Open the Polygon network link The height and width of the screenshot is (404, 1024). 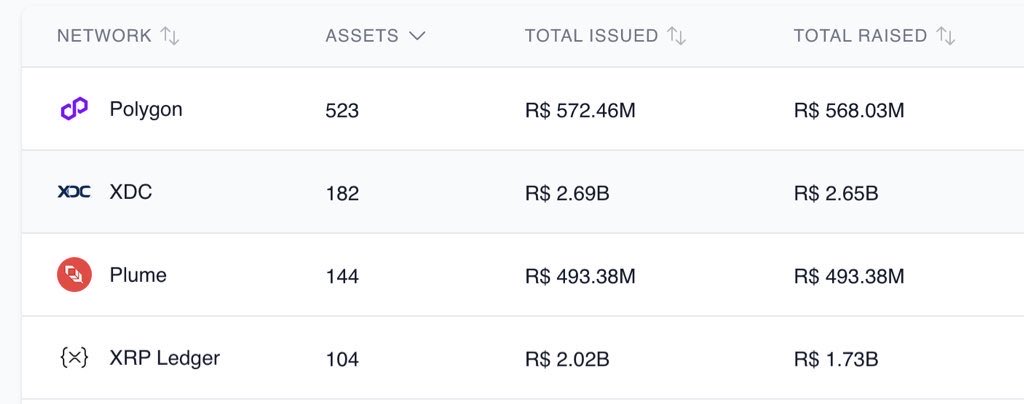[x=146, y=109]
